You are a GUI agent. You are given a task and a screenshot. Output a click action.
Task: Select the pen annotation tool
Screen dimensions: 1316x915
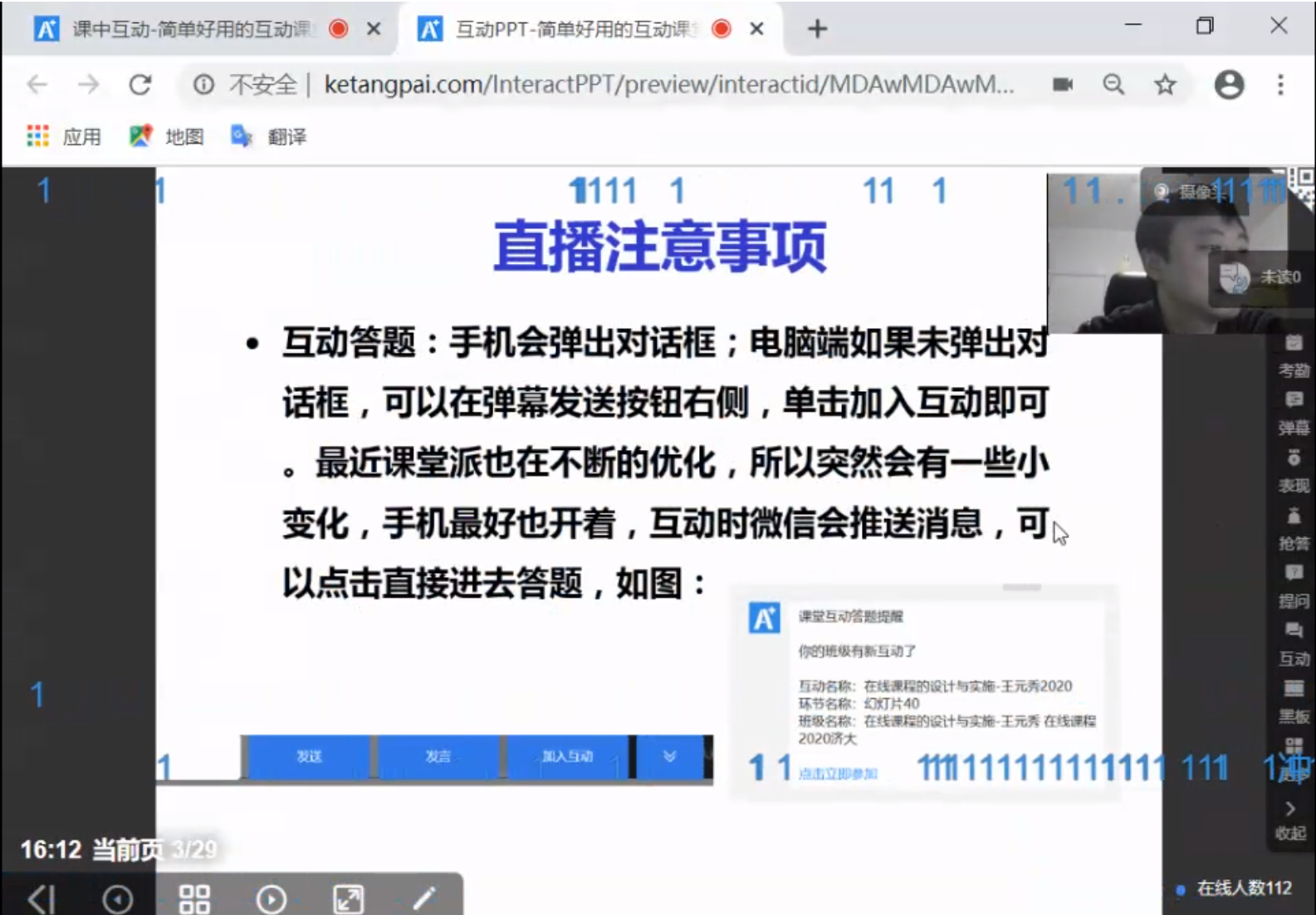coord(424,897)
